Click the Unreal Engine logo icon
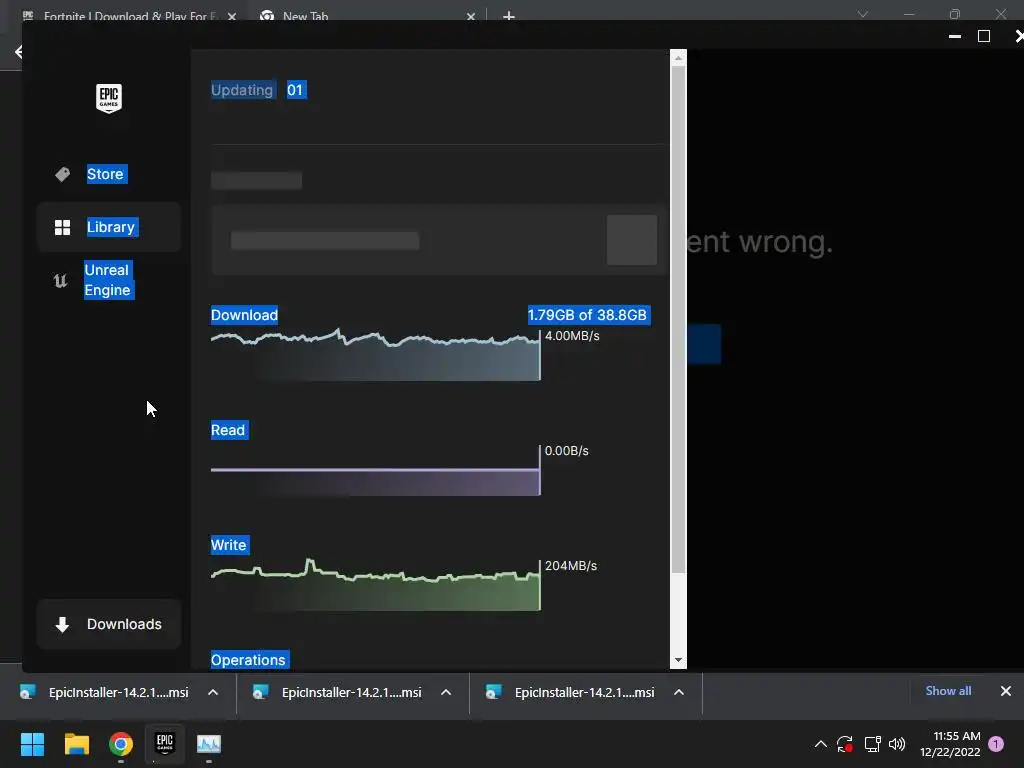The height and width of the screenshot is (768, 1024). [60, 280]
